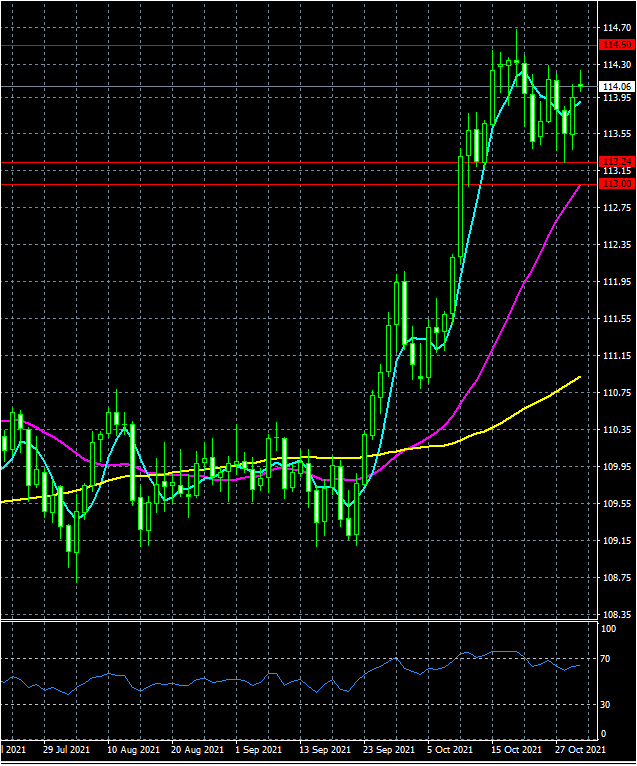Click the 112.75 price axis value
This screenshot has height=766, width=637.
tap(617, 208)
